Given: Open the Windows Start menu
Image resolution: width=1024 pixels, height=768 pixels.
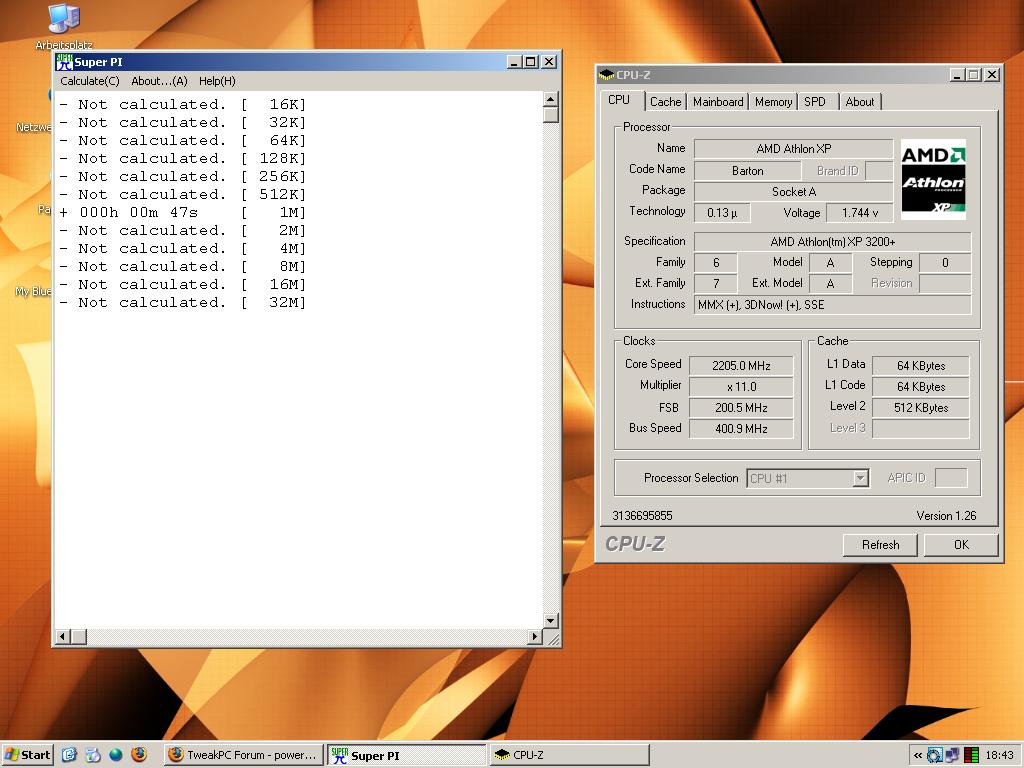Looking at the screenshot, I should 27,755.
